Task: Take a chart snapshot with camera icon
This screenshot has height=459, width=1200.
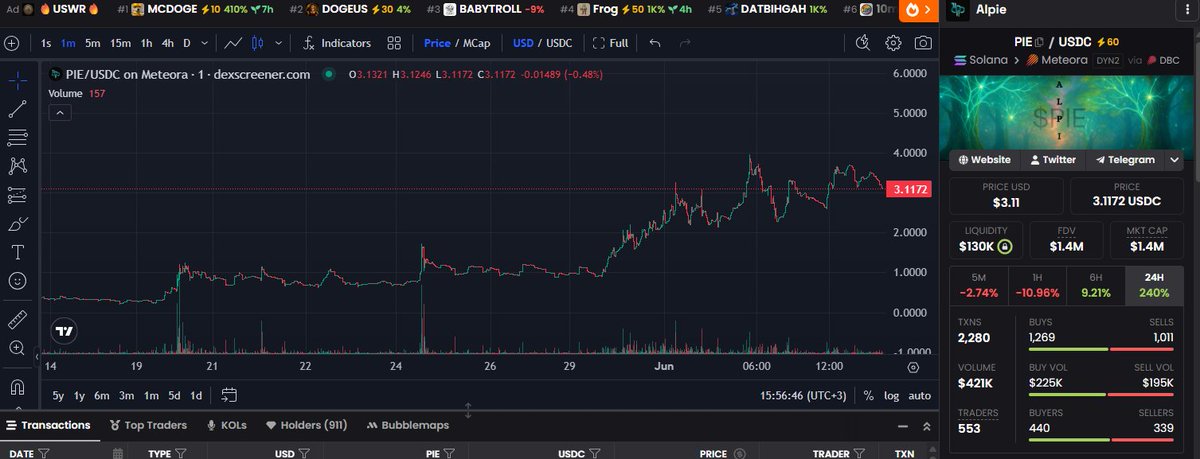Action: (924, 43)
